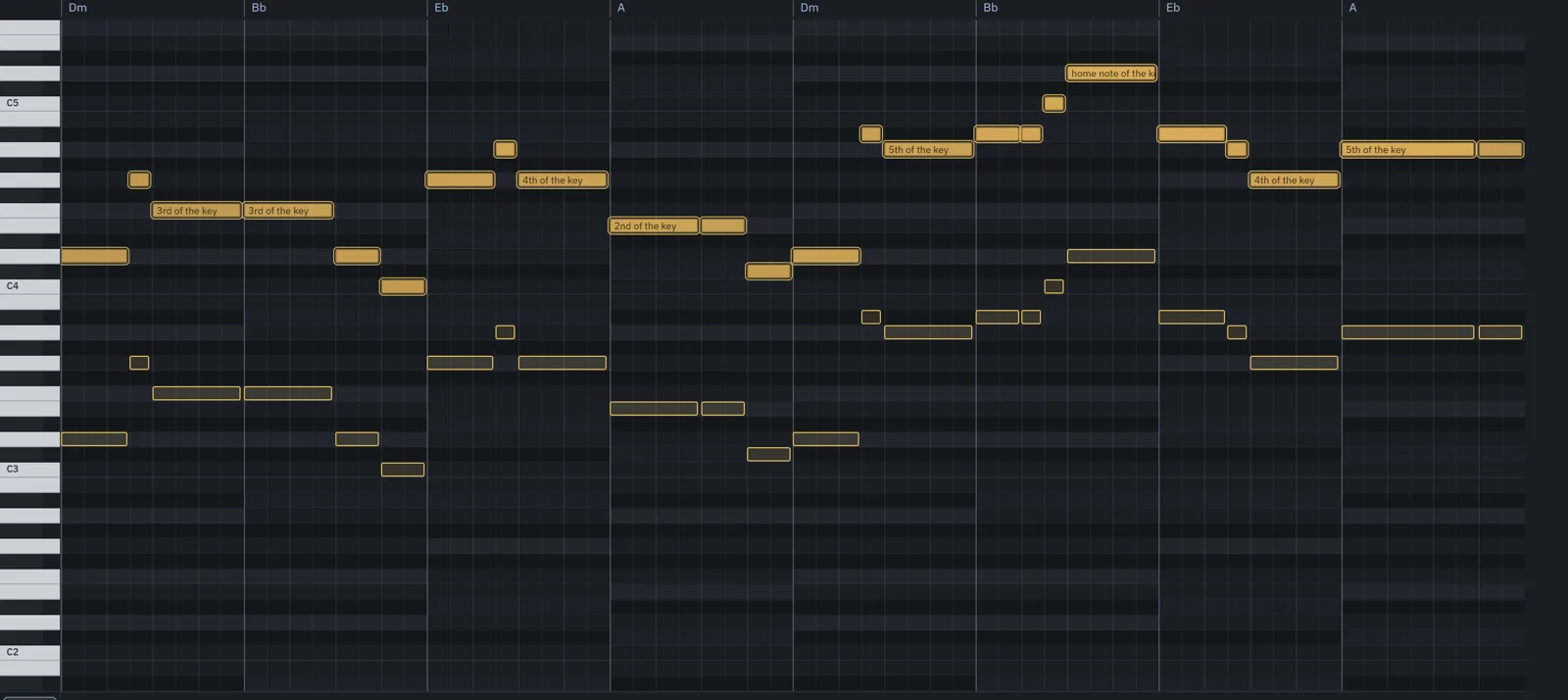Click the second Bb chord marker
The image size is (1568, 700).
pyautogui.click(x=991, y=8)
